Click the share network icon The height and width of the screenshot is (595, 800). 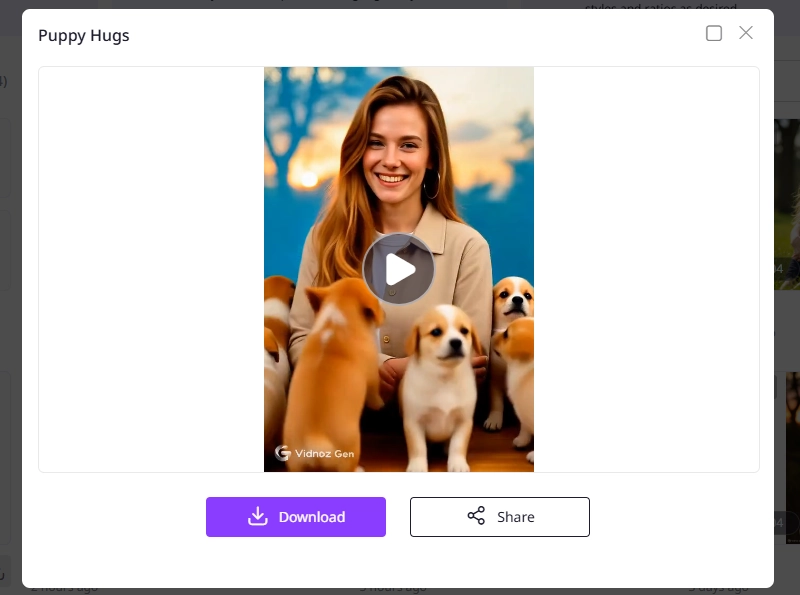477,516
